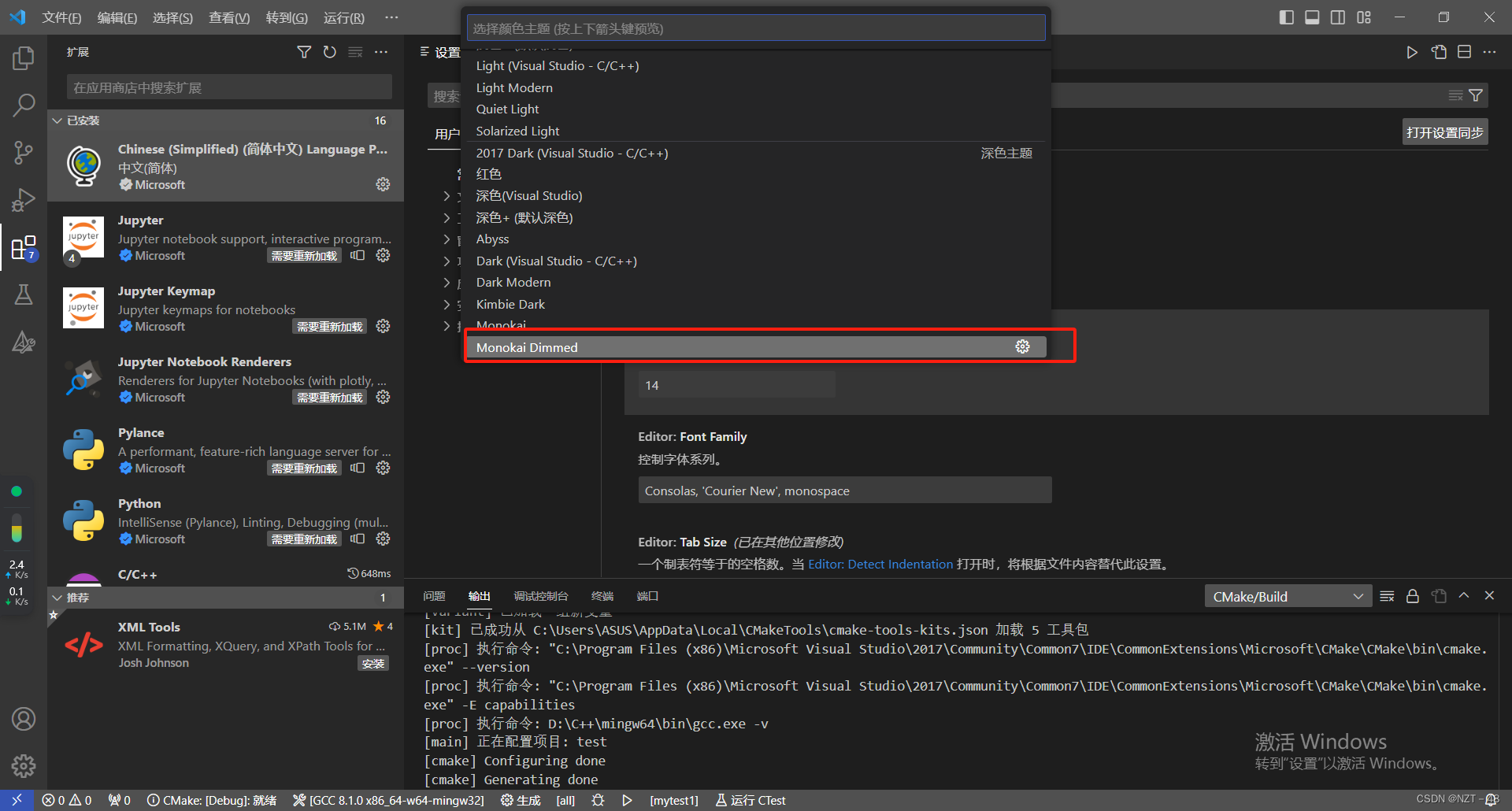Focus the color theme search box
1512x811 pixels.
(x=756, y=28)
